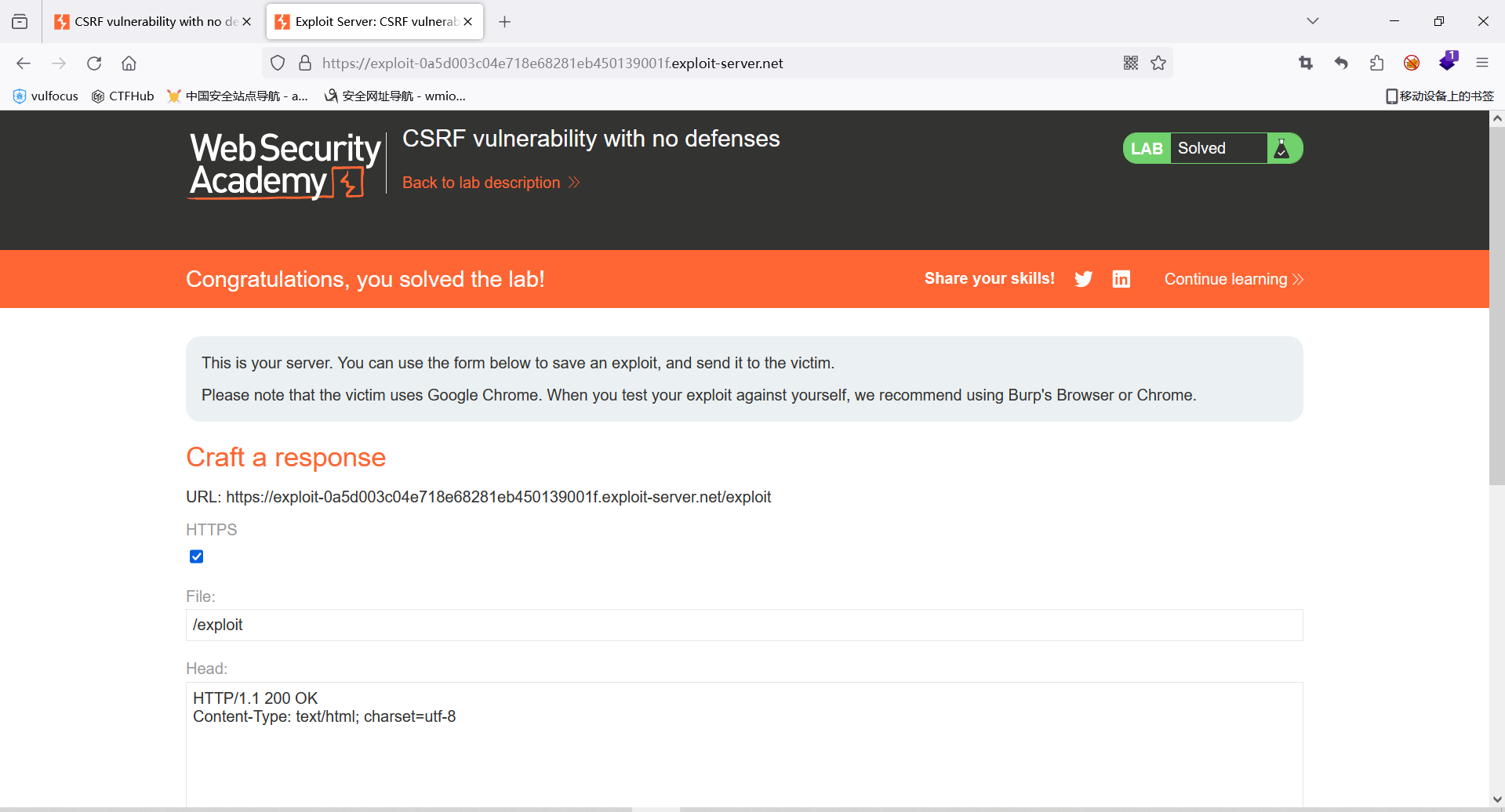Image resolution: width=1505 pixels, height=812 pixels.
Task: Share your skills on Twitter
Action: point(1083,279)
